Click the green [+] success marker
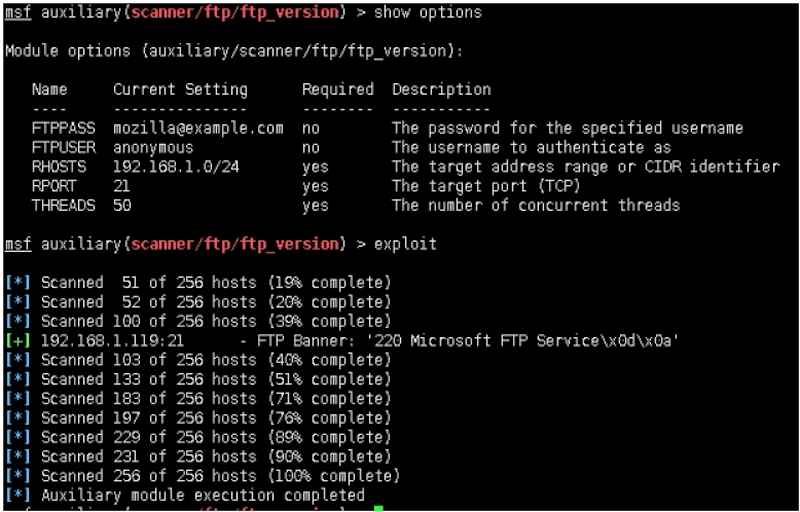 (18, 341)
